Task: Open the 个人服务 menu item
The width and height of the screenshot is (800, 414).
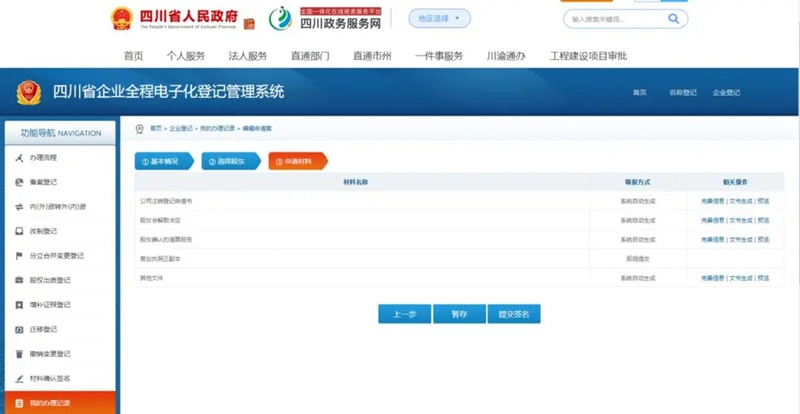Action: click(186, 56)
